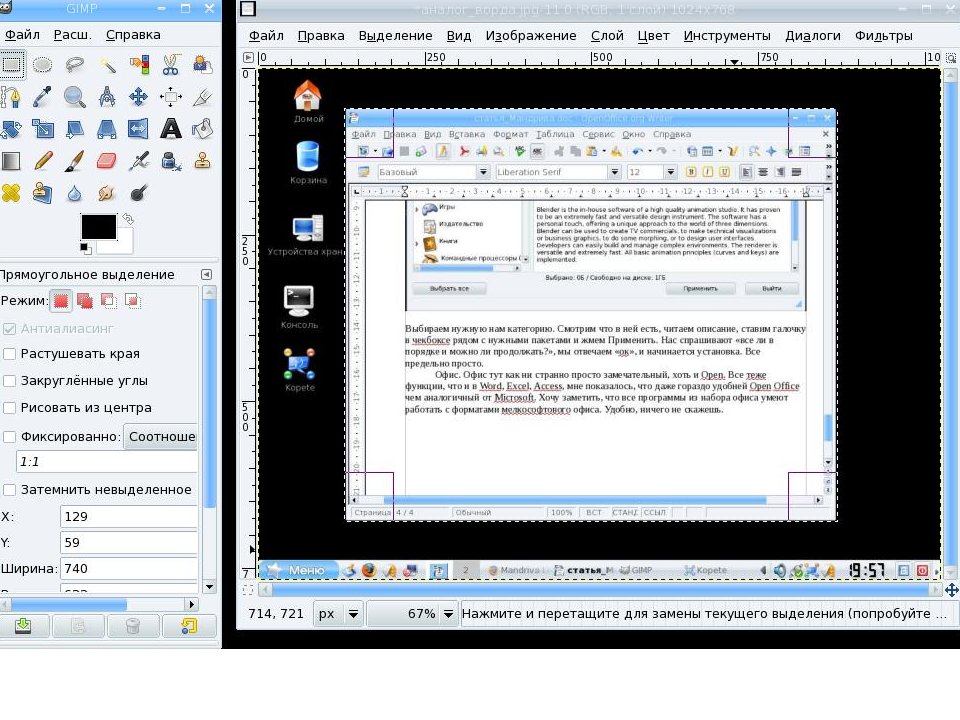
Task: Swap foreground and background colors
Action: tap(128, 218)
